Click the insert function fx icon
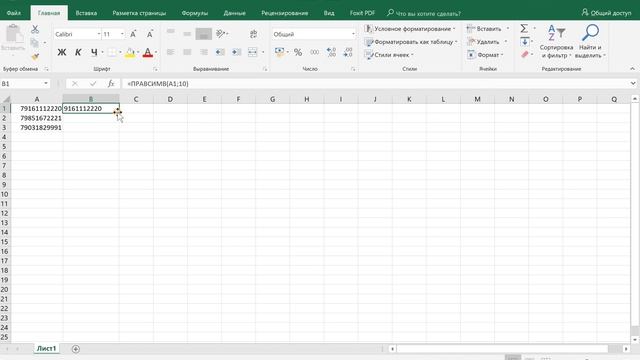640x360 pixels. click(111, 84)
